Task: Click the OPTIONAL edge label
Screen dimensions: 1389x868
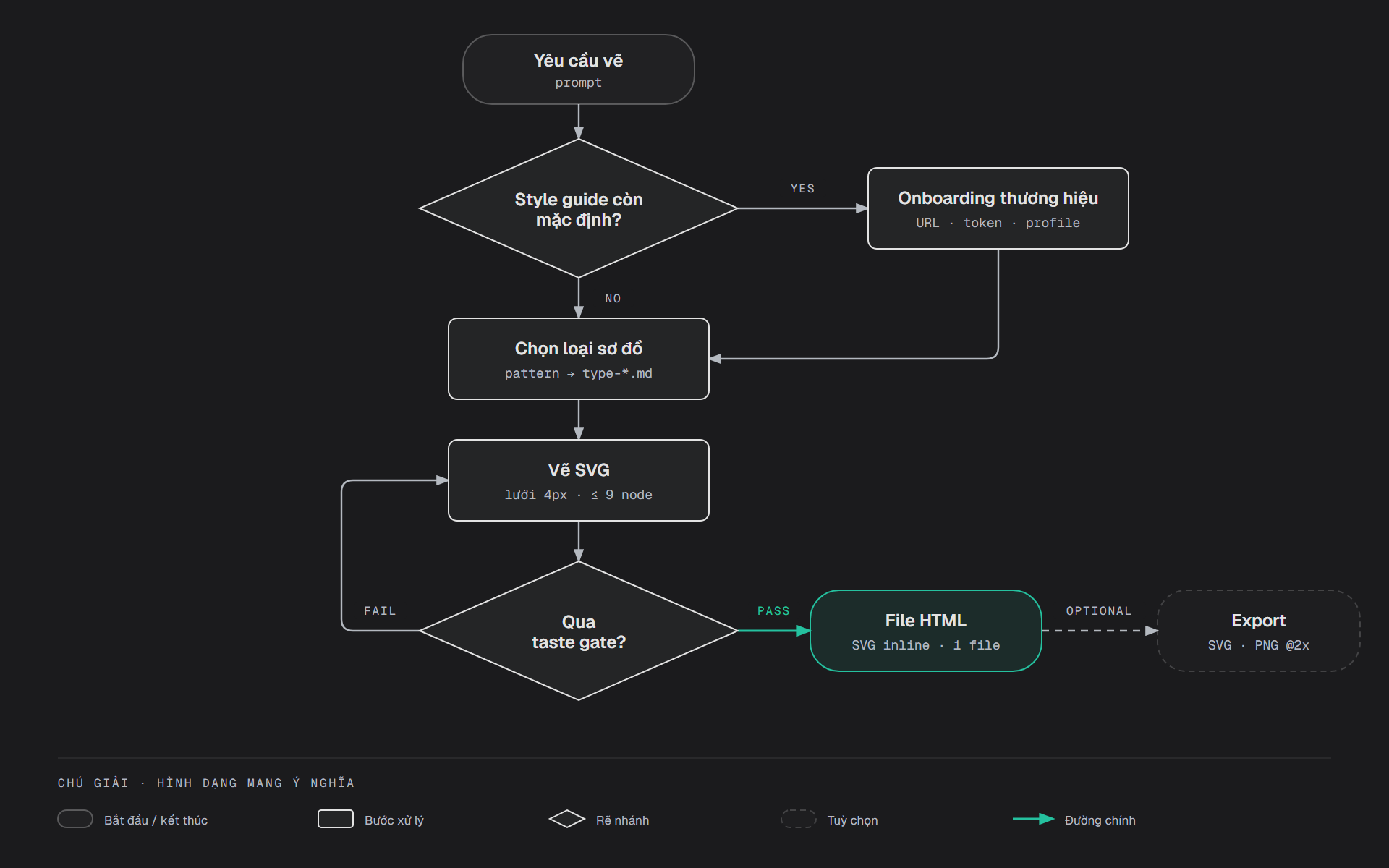Action: point(1098,611)
